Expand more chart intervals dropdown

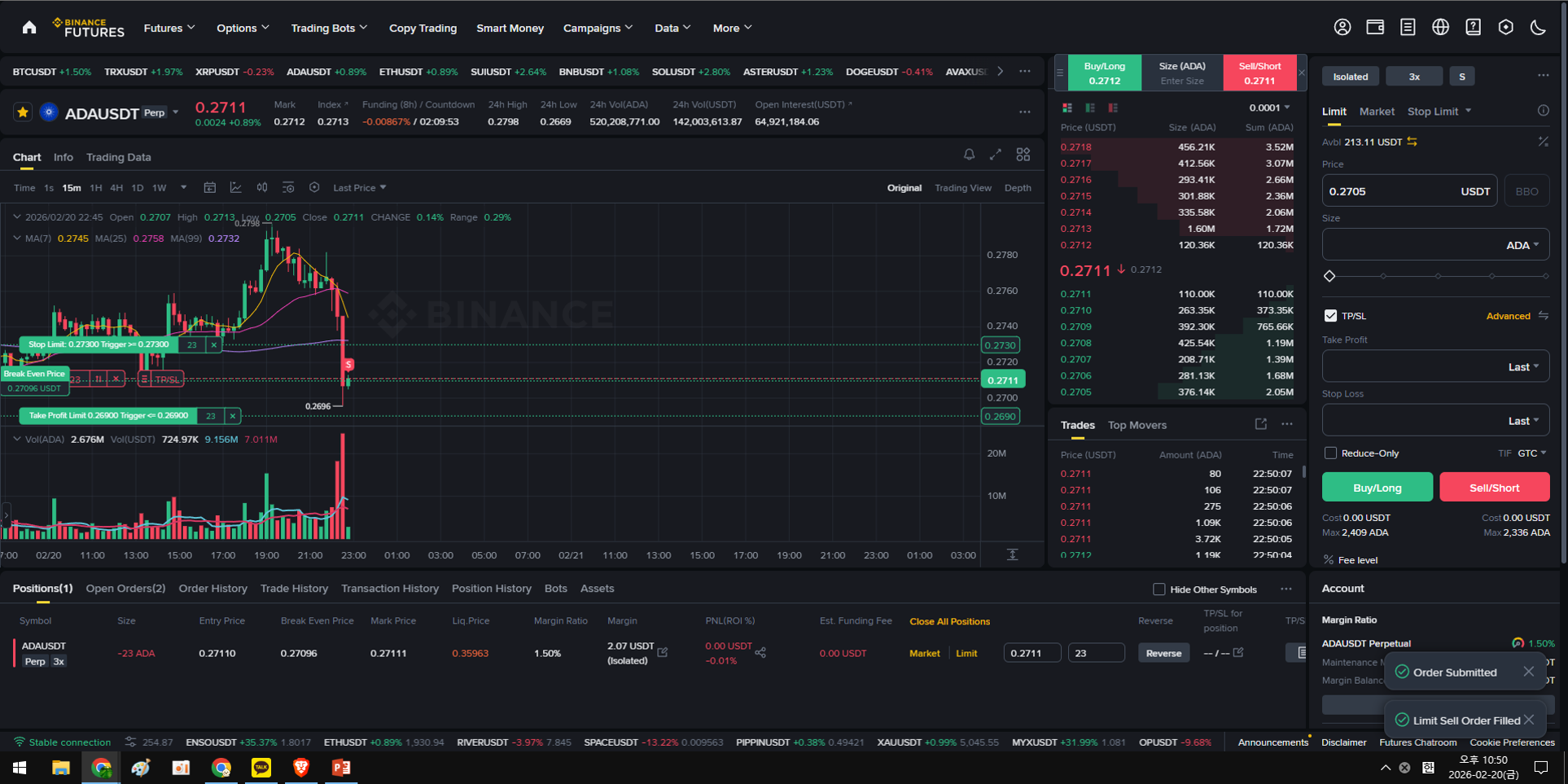coord(184,188)
